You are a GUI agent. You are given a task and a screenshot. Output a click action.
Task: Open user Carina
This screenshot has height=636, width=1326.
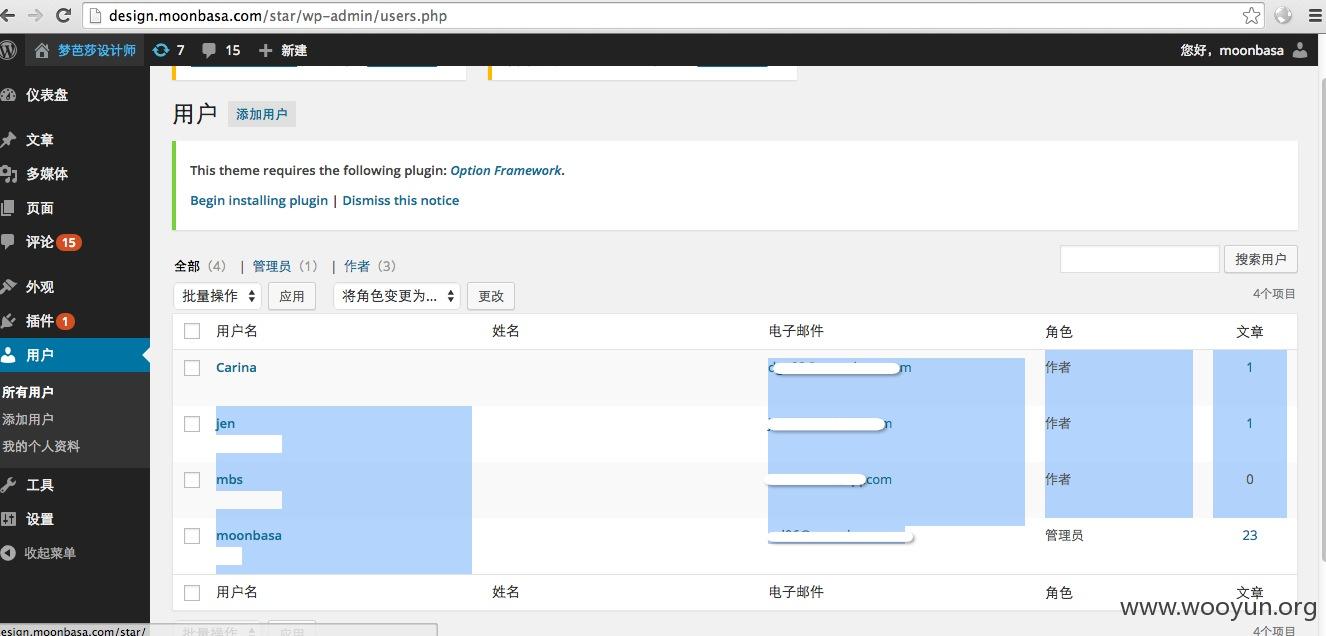coord(236,367)
